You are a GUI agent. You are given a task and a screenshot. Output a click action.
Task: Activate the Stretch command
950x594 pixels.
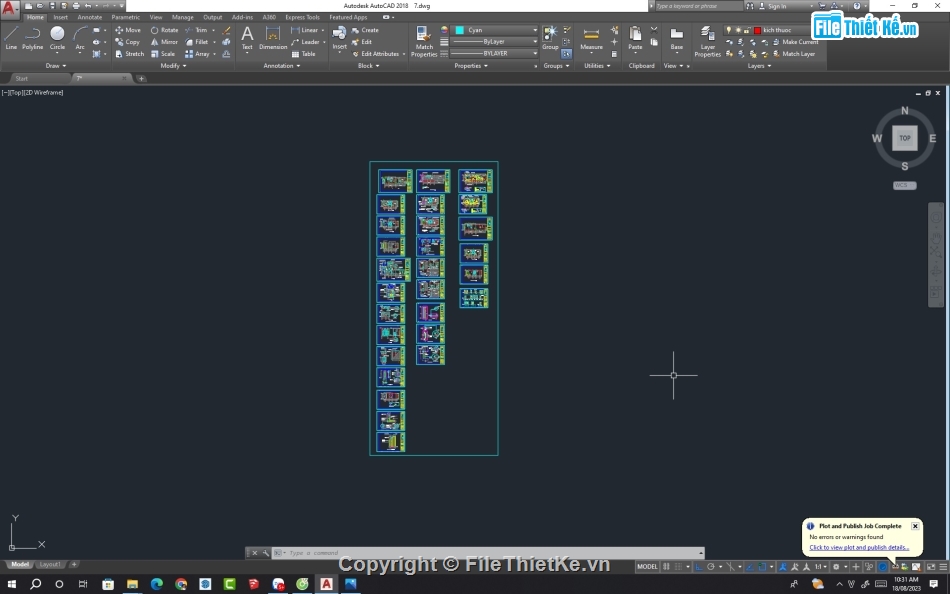(x=129, y=54)
